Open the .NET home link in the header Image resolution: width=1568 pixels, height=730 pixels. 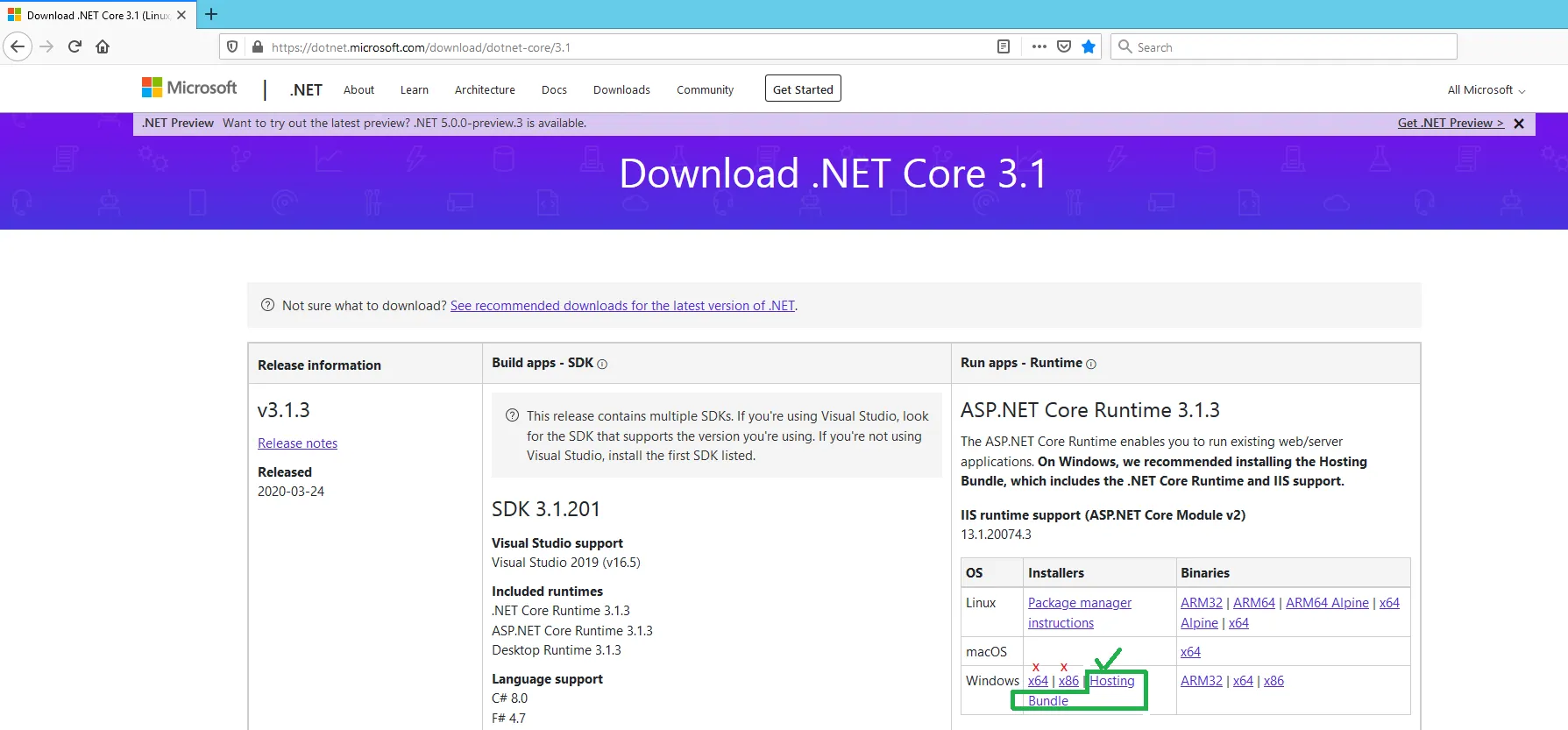click(x=306, y=89)
